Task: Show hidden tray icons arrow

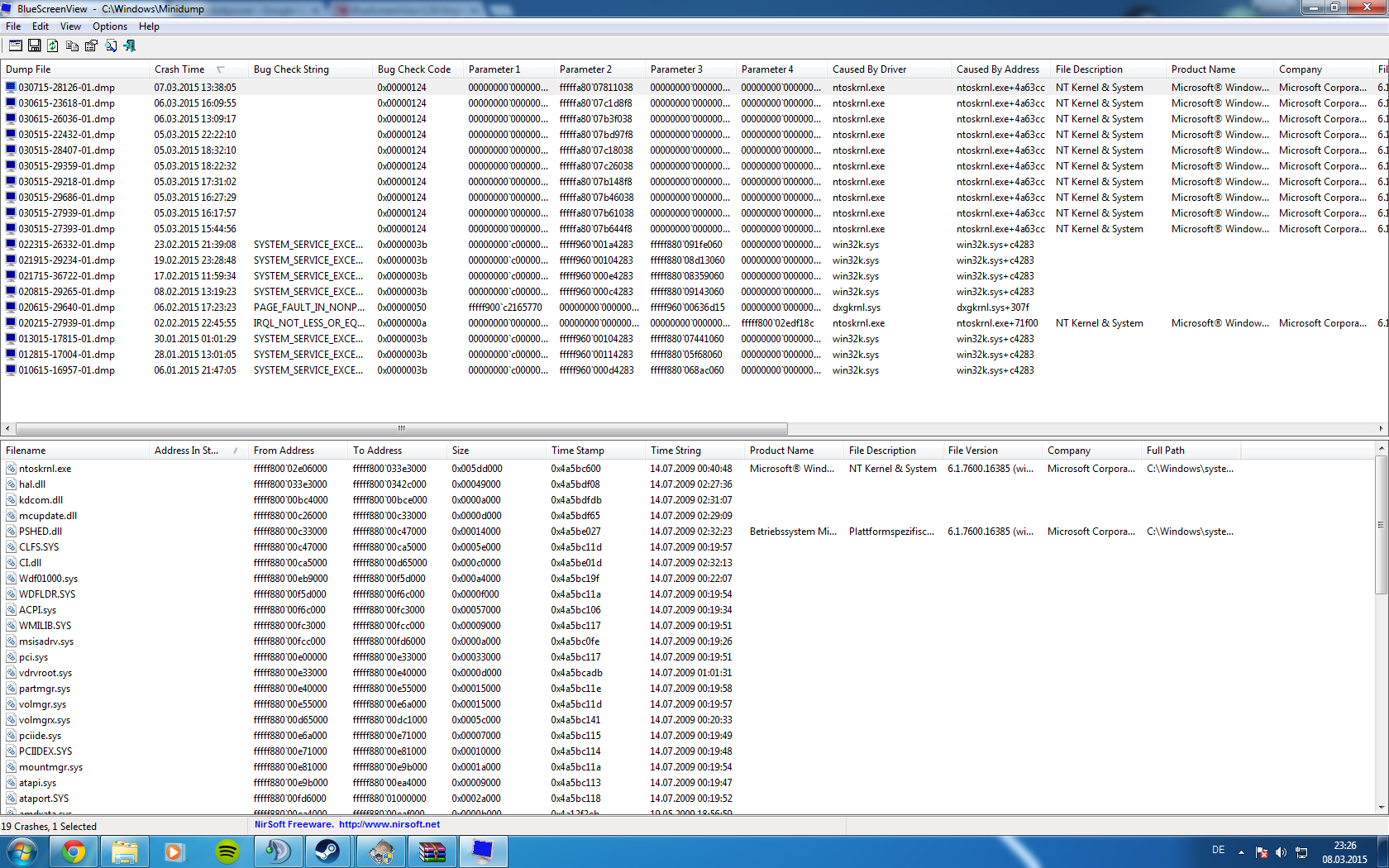Action: pyautogui.click(x=1241, y=852)
